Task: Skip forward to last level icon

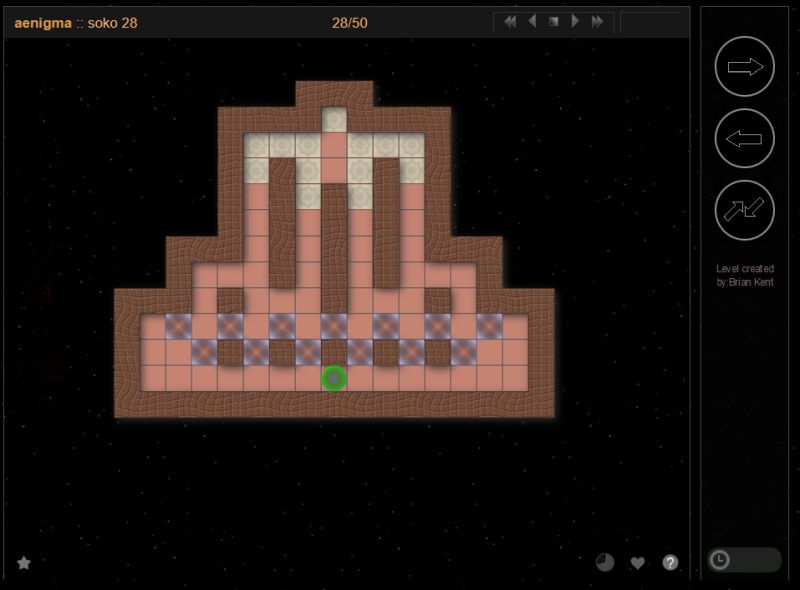Action: pyautogui.click(x=597, y=21)
